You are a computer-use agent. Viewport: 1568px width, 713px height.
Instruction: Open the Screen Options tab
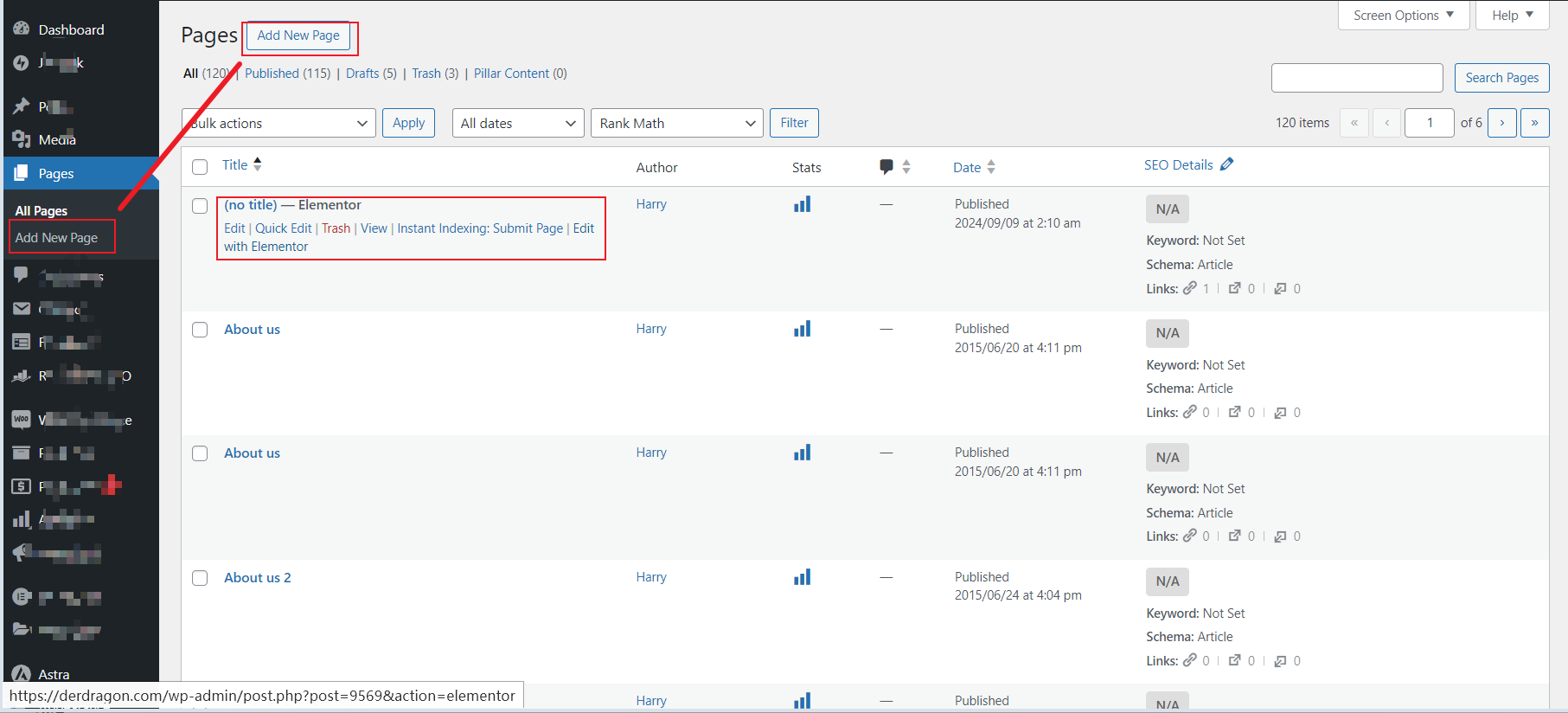(x=1403, y=16)
